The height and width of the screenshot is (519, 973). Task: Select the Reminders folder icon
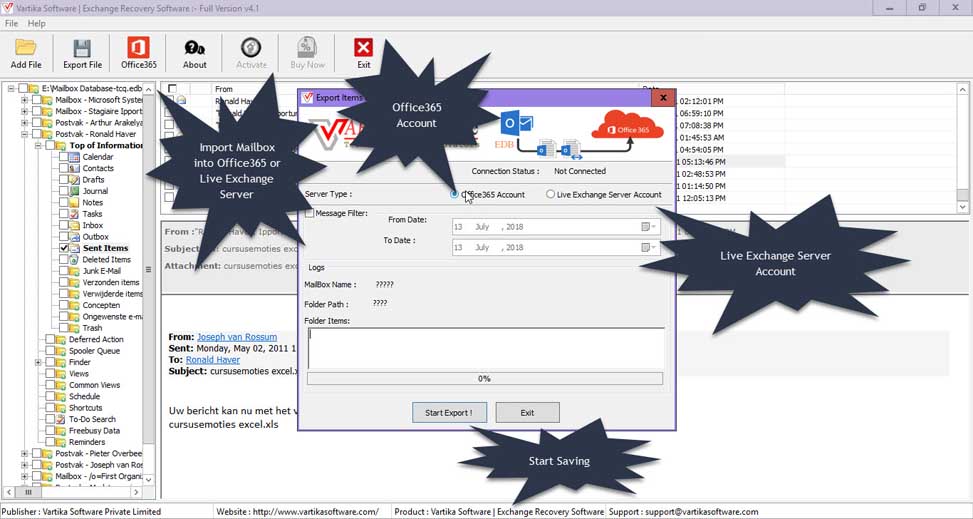[61, 442]
